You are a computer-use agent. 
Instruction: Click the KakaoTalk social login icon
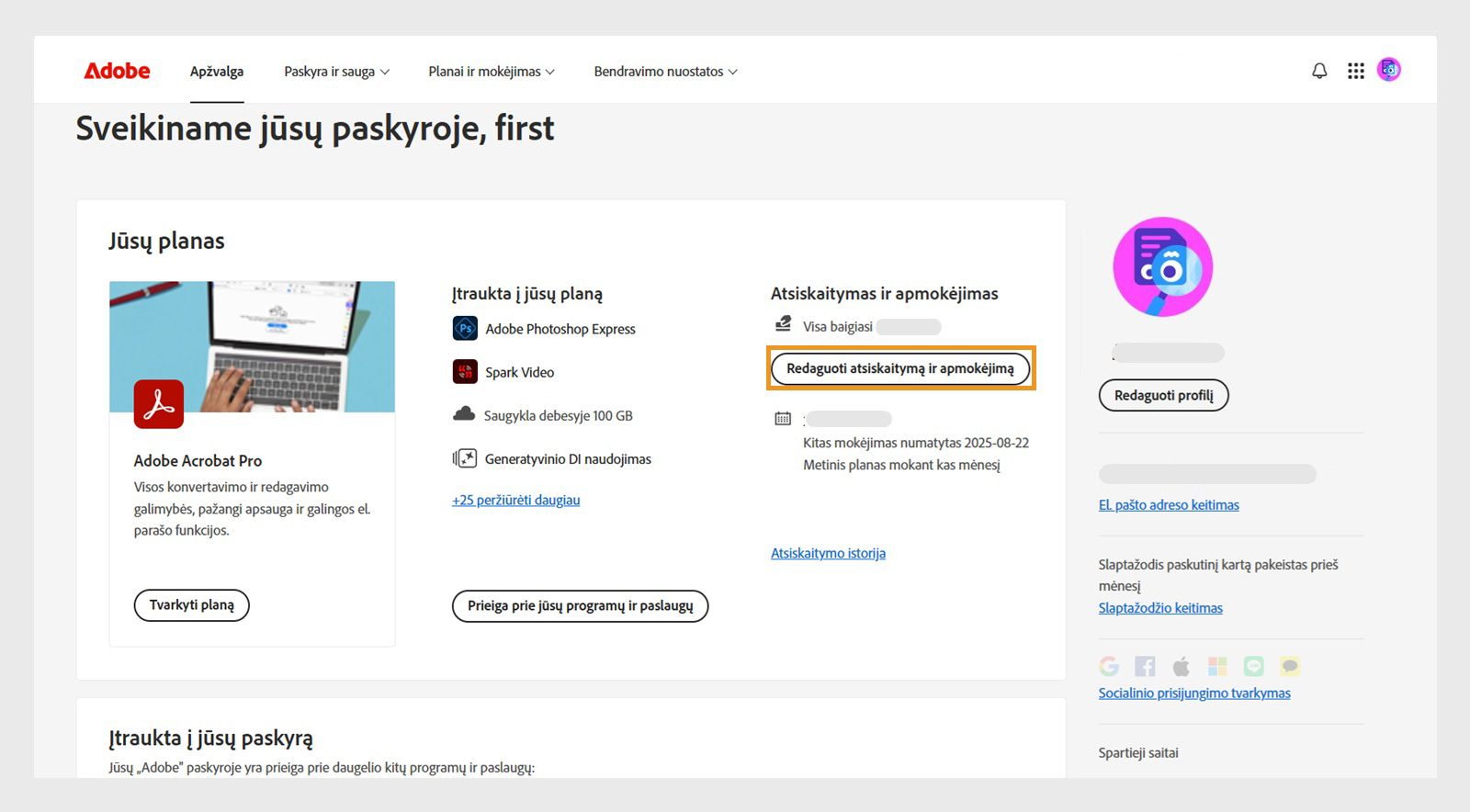[x=1290, y=666]
